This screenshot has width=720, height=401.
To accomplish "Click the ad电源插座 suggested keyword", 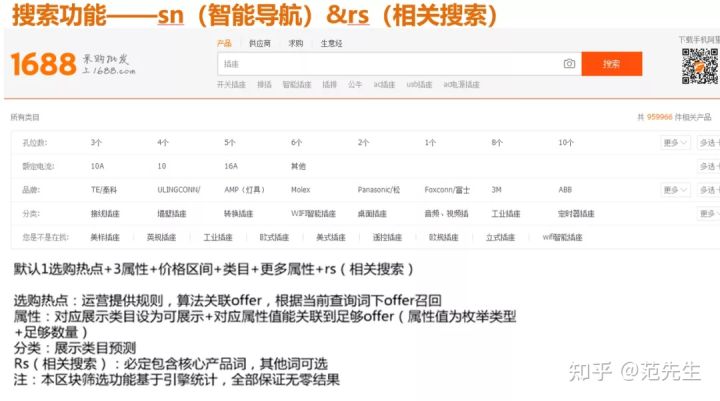I will 461,85.
